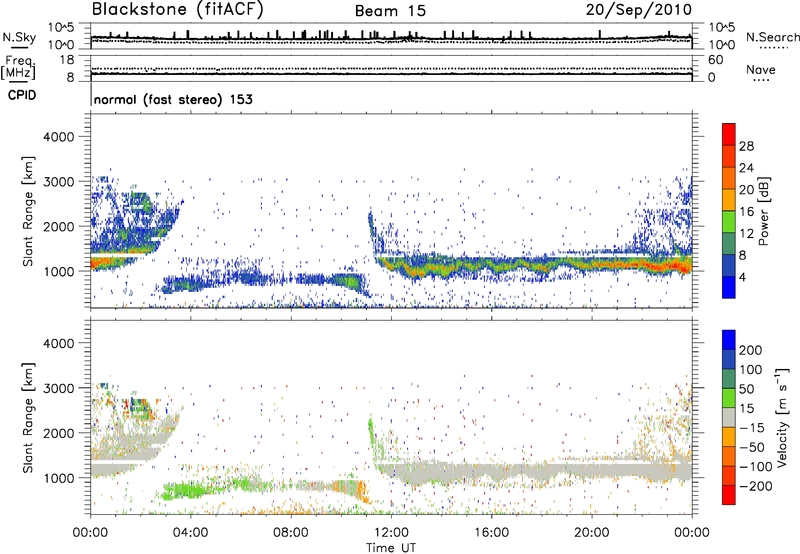Click the '60' label on the Nave axis
This screenshot has height=554, width=800.
point(715,60)
